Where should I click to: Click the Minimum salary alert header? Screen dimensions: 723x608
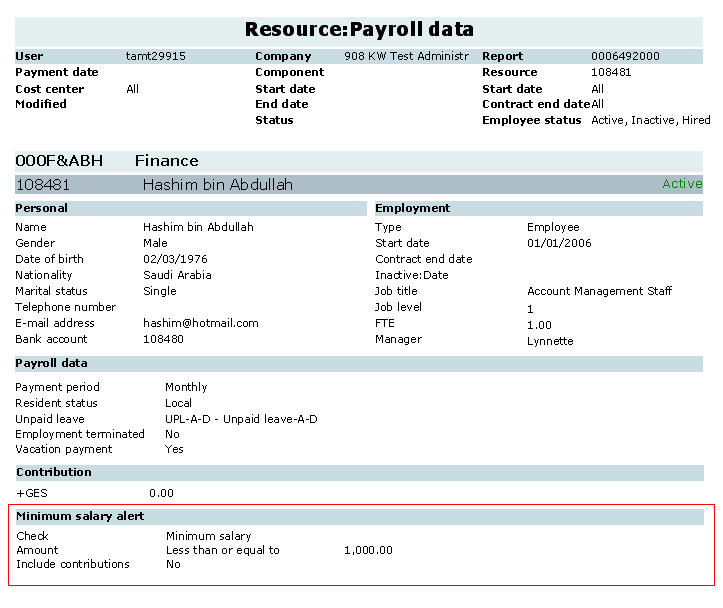click(80, 517)
